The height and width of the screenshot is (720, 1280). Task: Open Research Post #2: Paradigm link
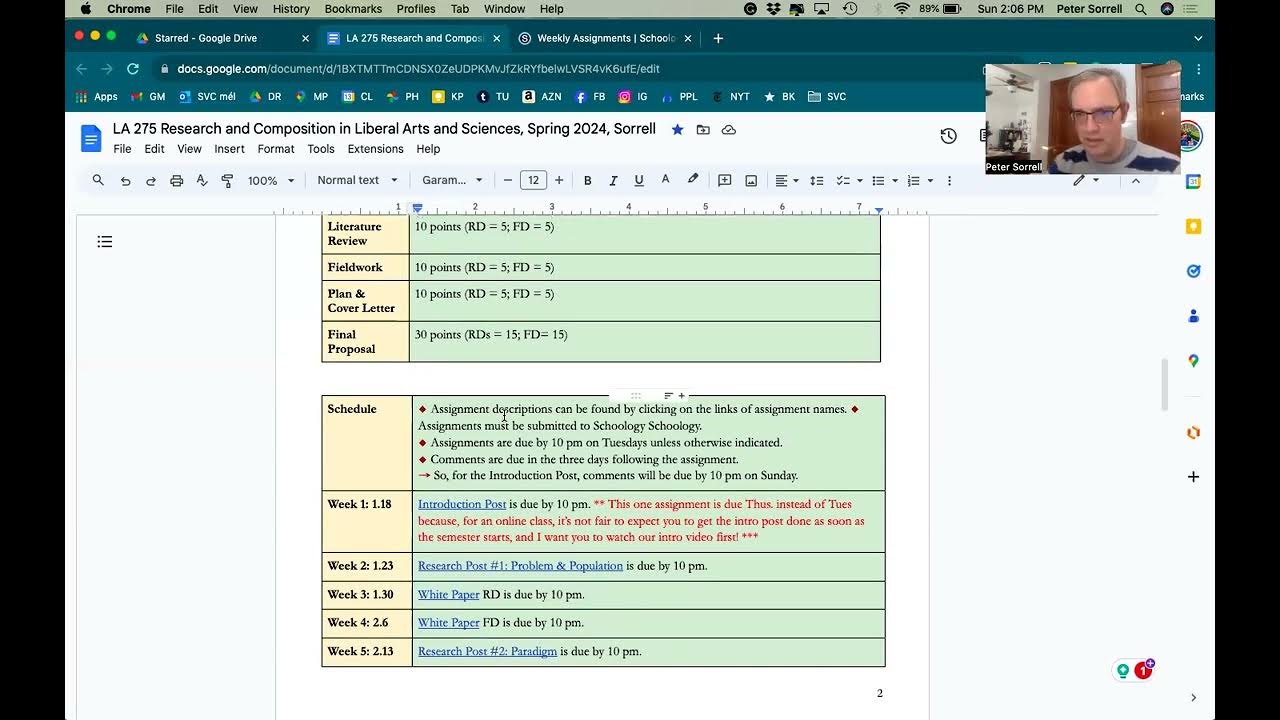(487, 651)
